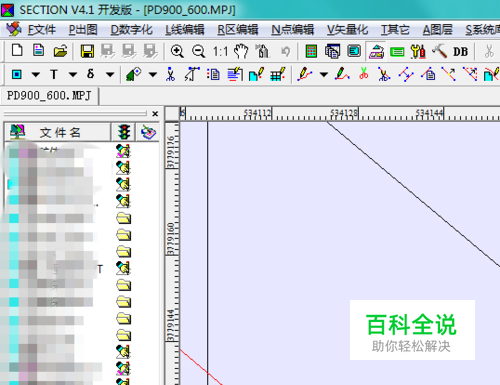Click the highlighted scanner toolbar icon
The height and width of the screenshot is (385, 500).
(x=376, y=51)
